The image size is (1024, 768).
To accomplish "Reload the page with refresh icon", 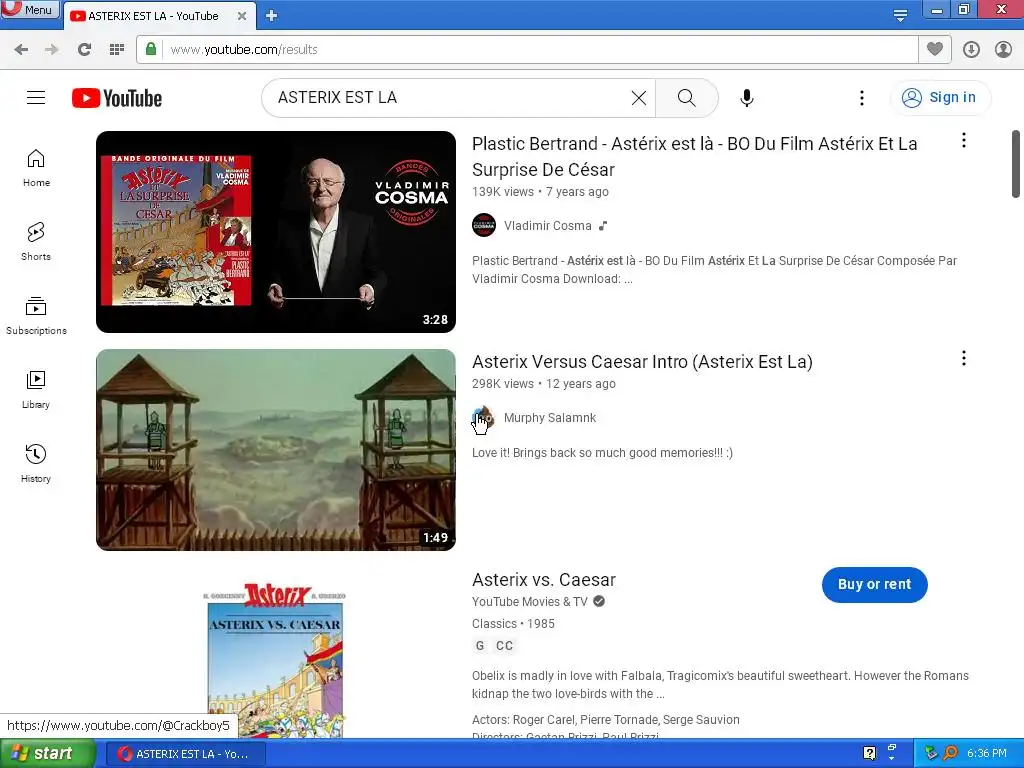I will click(x=84, y=50).
